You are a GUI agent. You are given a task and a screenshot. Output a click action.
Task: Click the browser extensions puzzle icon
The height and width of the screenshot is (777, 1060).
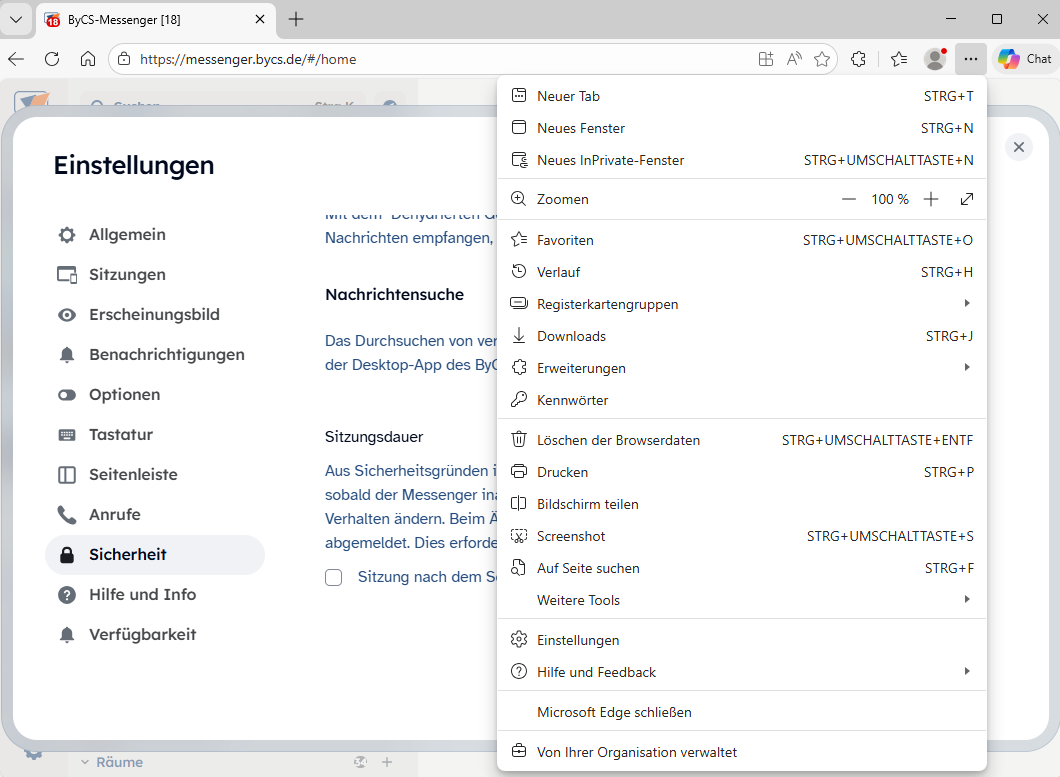(x=858, y=59)
